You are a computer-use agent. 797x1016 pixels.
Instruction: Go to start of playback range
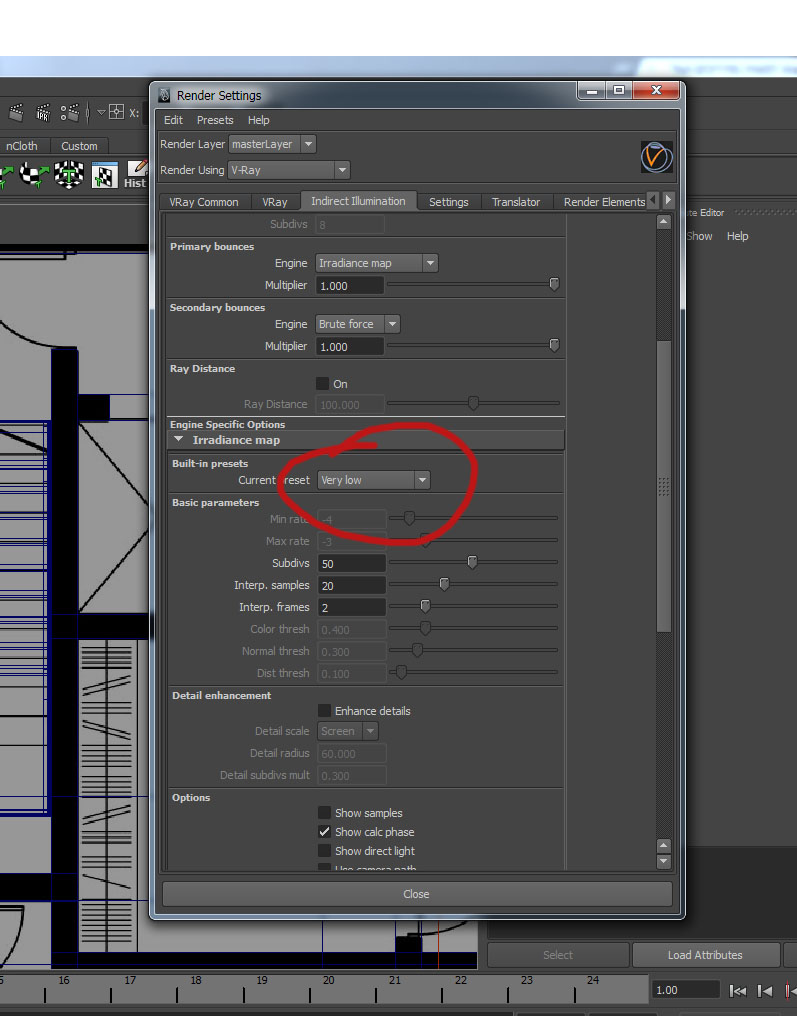click(x=737, y=991)
